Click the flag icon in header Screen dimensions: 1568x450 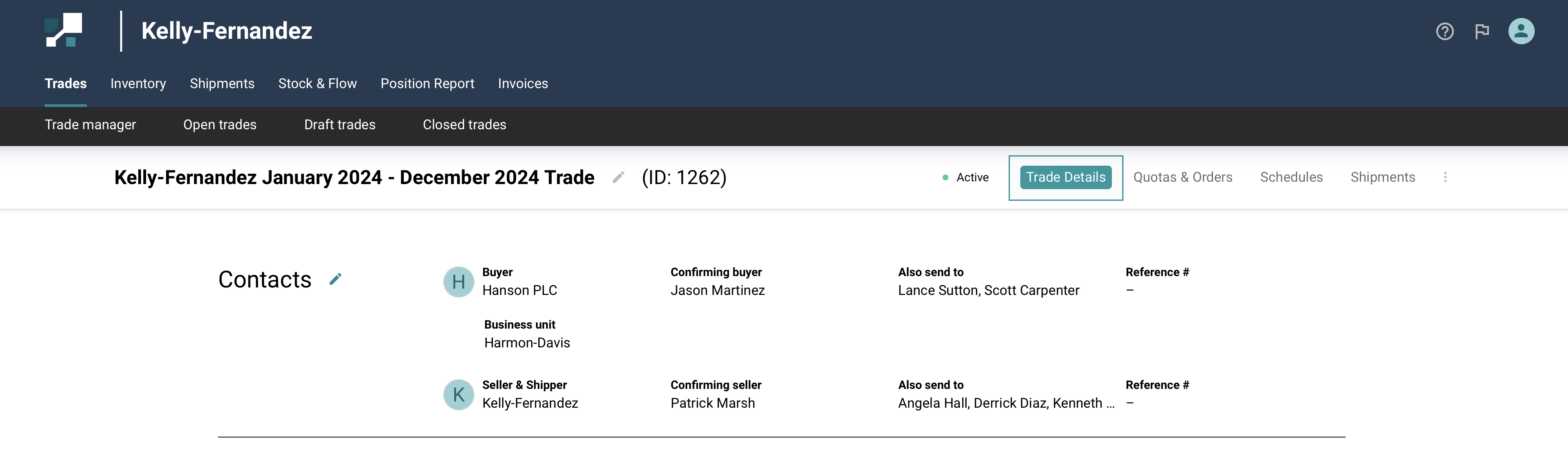click(x=1481, y=32)
